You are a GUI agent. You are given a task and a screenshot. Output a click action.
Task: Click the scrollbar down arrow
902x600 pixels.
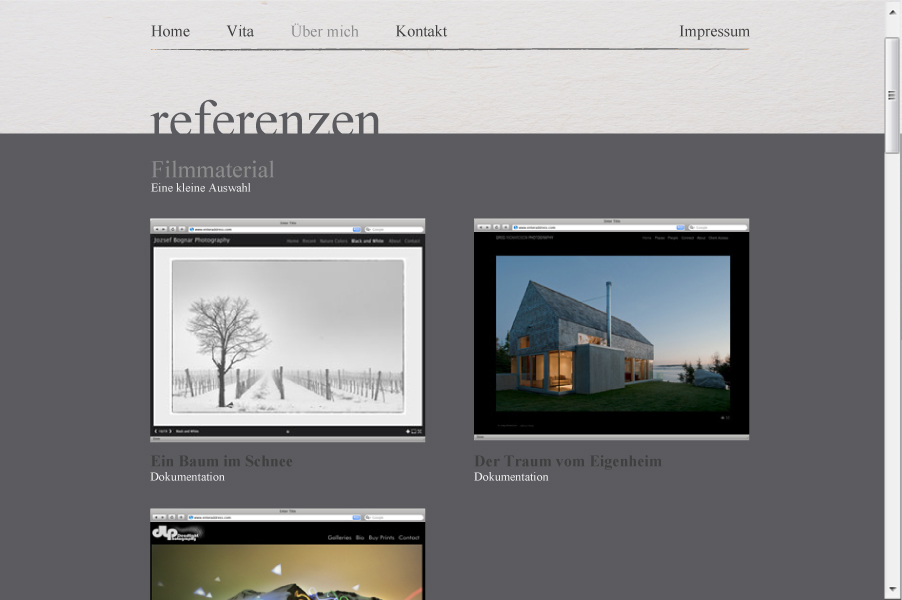(893, 590)
